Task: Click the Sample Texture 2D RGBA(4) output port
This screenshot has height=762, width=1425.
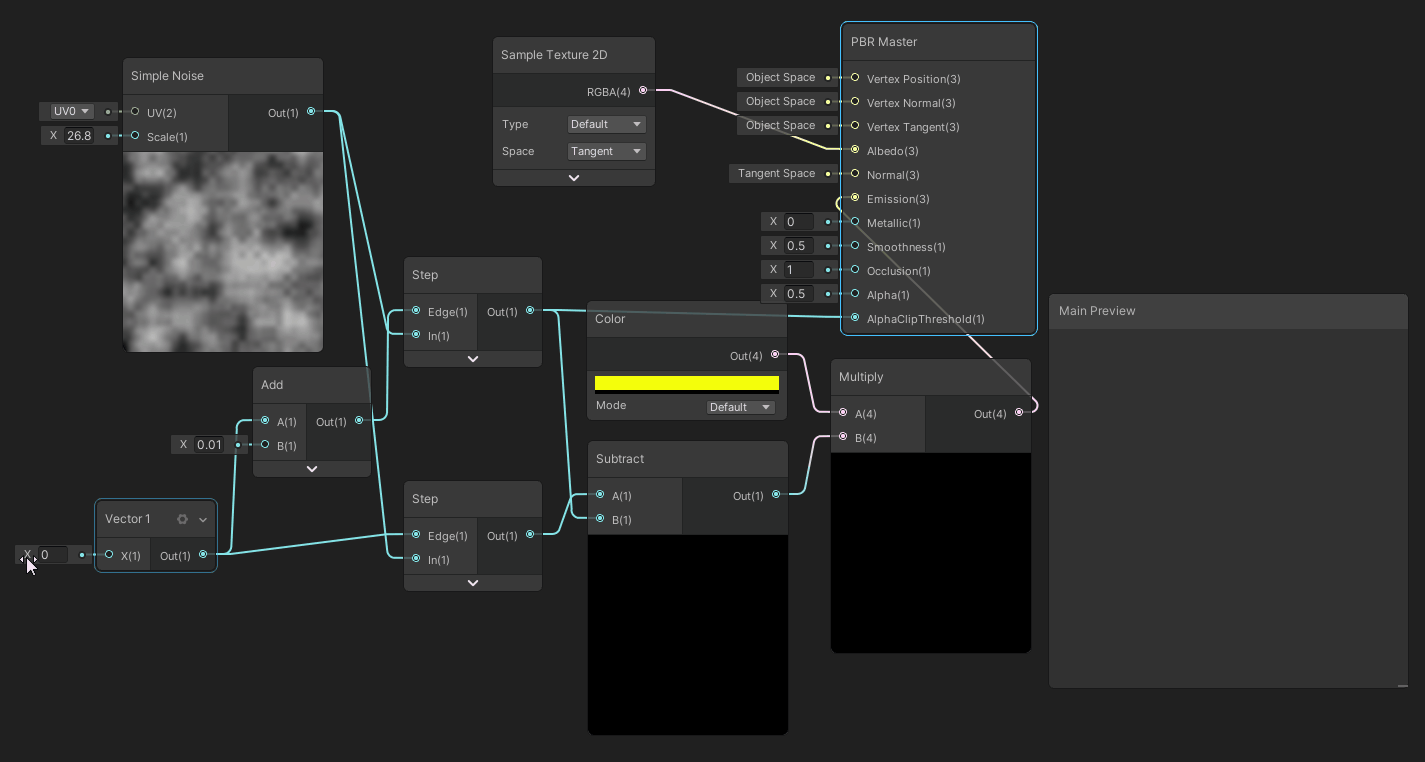Action: click(643, 91)
